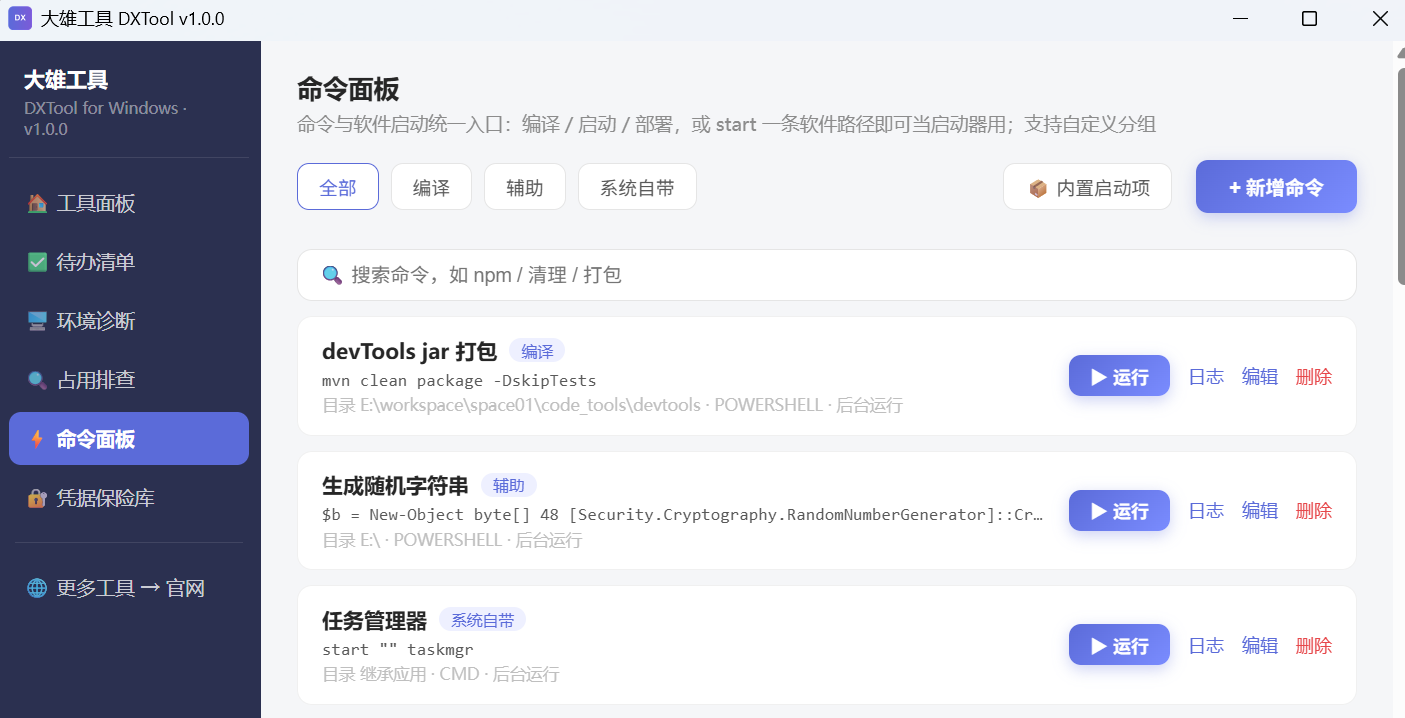Click 删除 on 任务管理器 card

point(1314,646)
